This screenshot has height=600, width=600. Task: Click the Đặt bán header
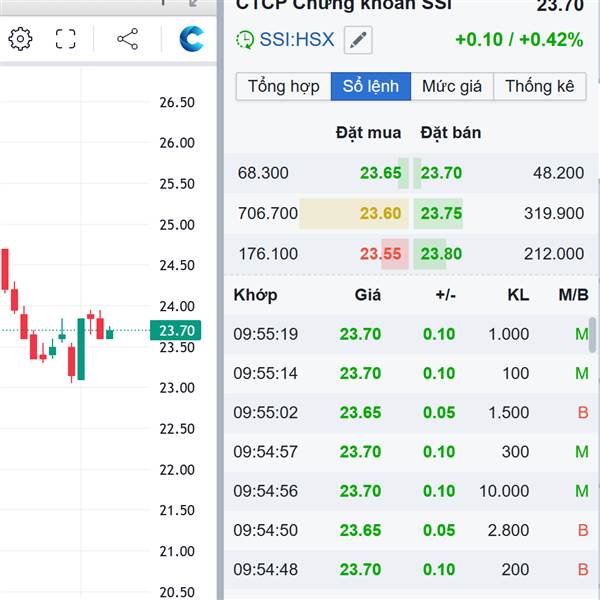(451, 133)
